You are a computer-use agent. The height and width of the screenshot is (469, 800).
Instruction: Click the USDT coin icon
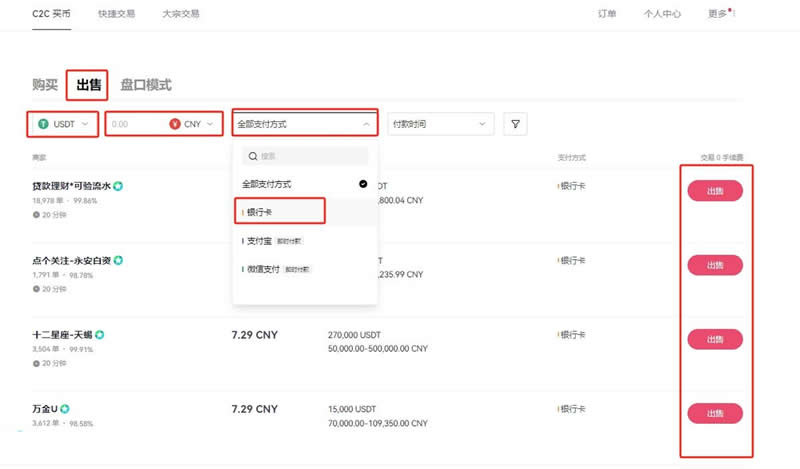coord(43,125)
